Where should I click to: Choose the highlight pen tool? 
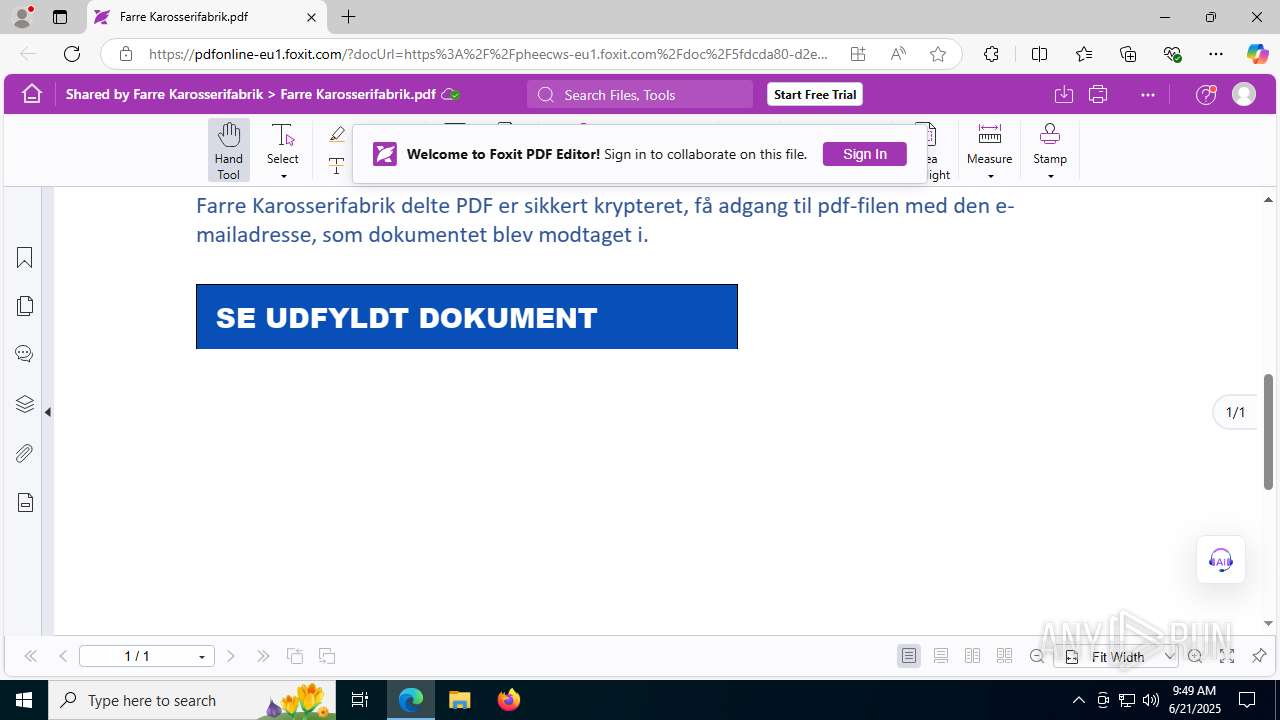tap(337, 134)
